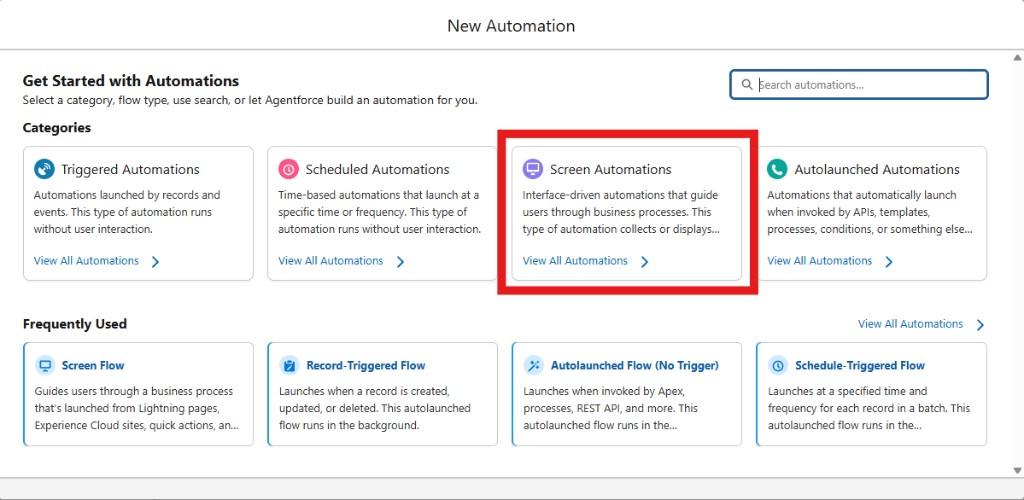Click the 'Frequently Used' section heading

click(74, 324)
